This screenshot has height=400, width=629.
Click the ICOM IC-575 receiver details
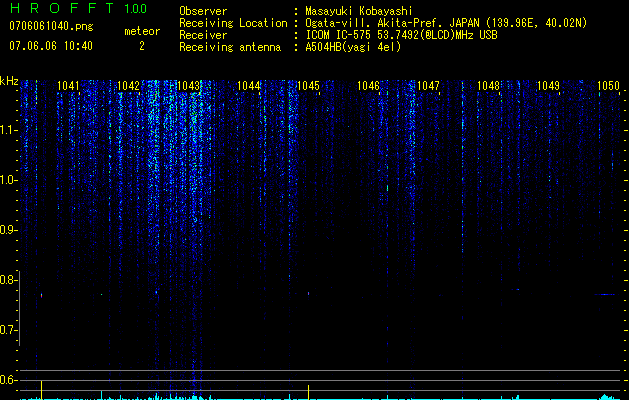click(x=401, y=35)
